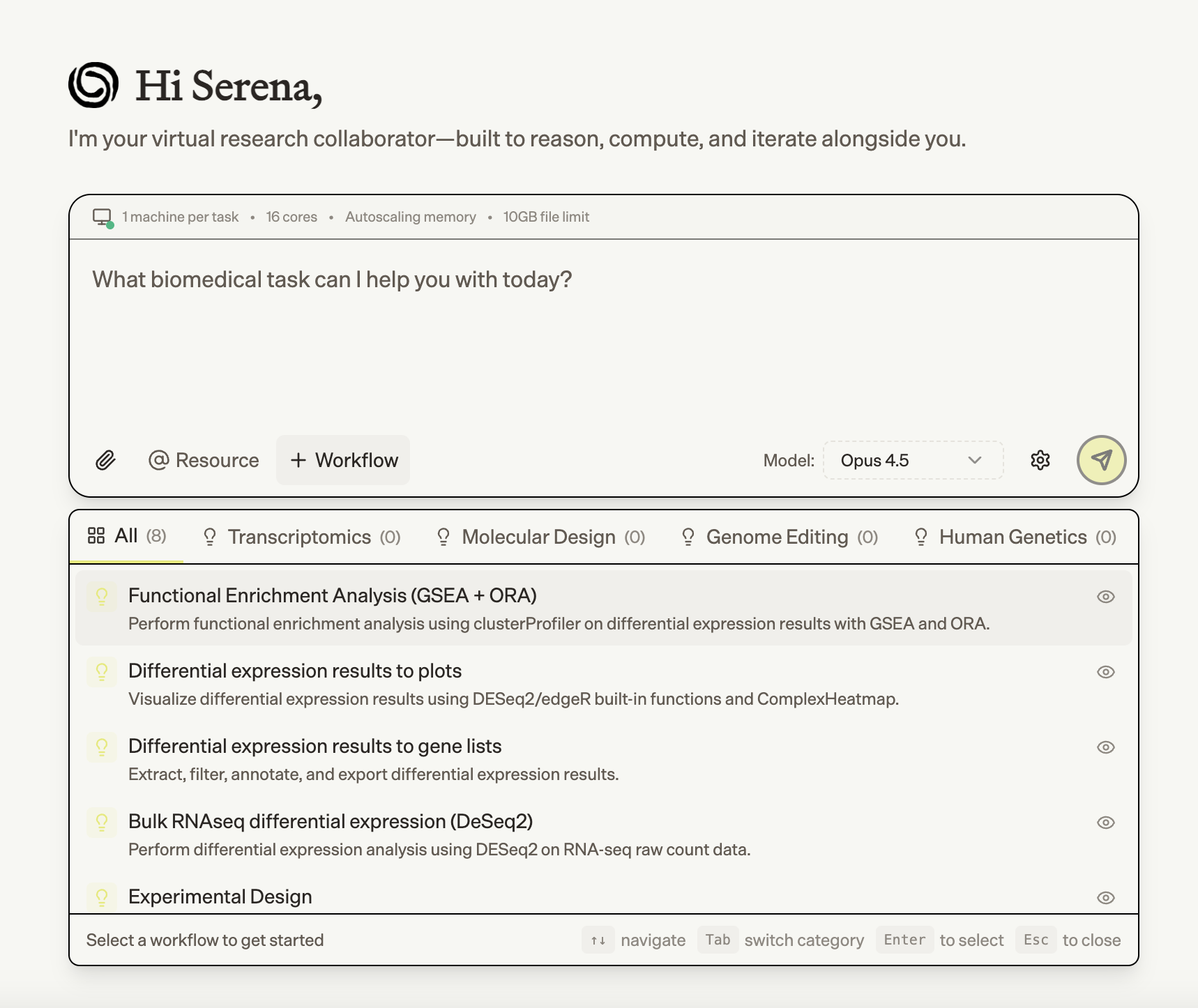Click the @ Resource button
The height and width of the screenshot is (1008, 1198).
(204, 460)
